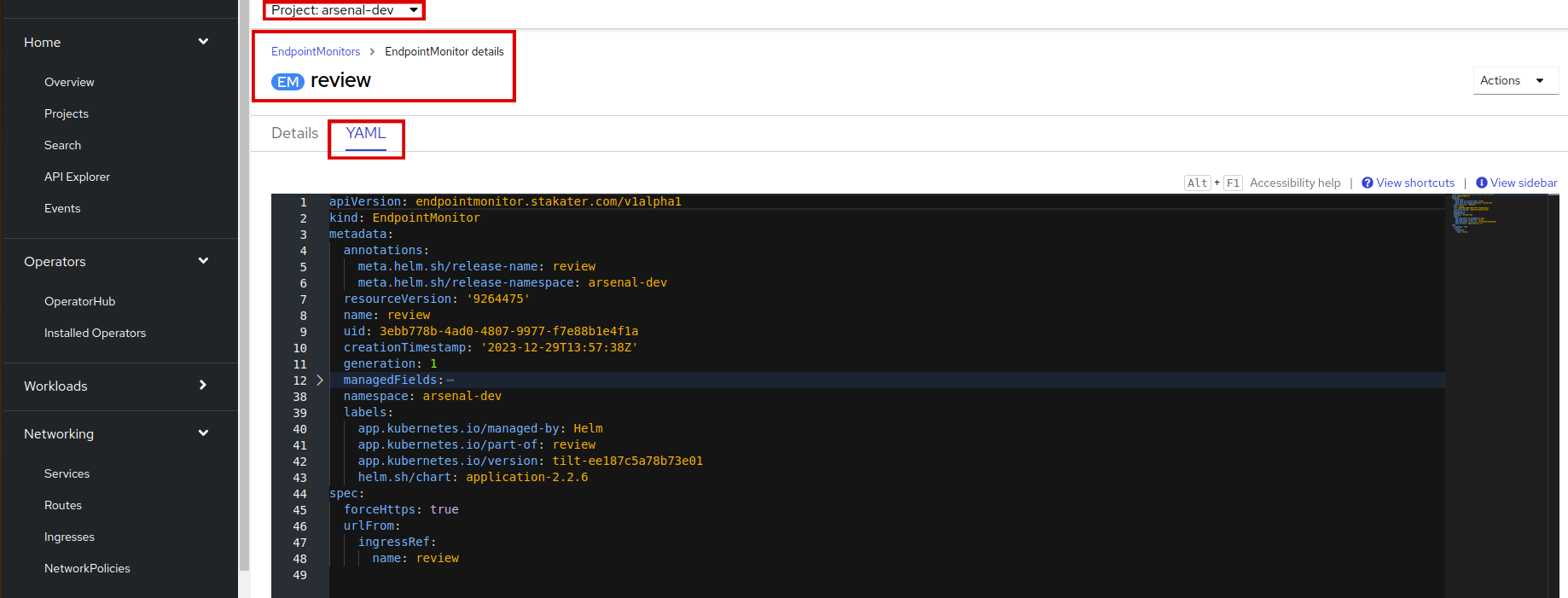Click the sidebar vertical scrollbar
Screen dimensions: 1568x598
click(x=244, y=299)
